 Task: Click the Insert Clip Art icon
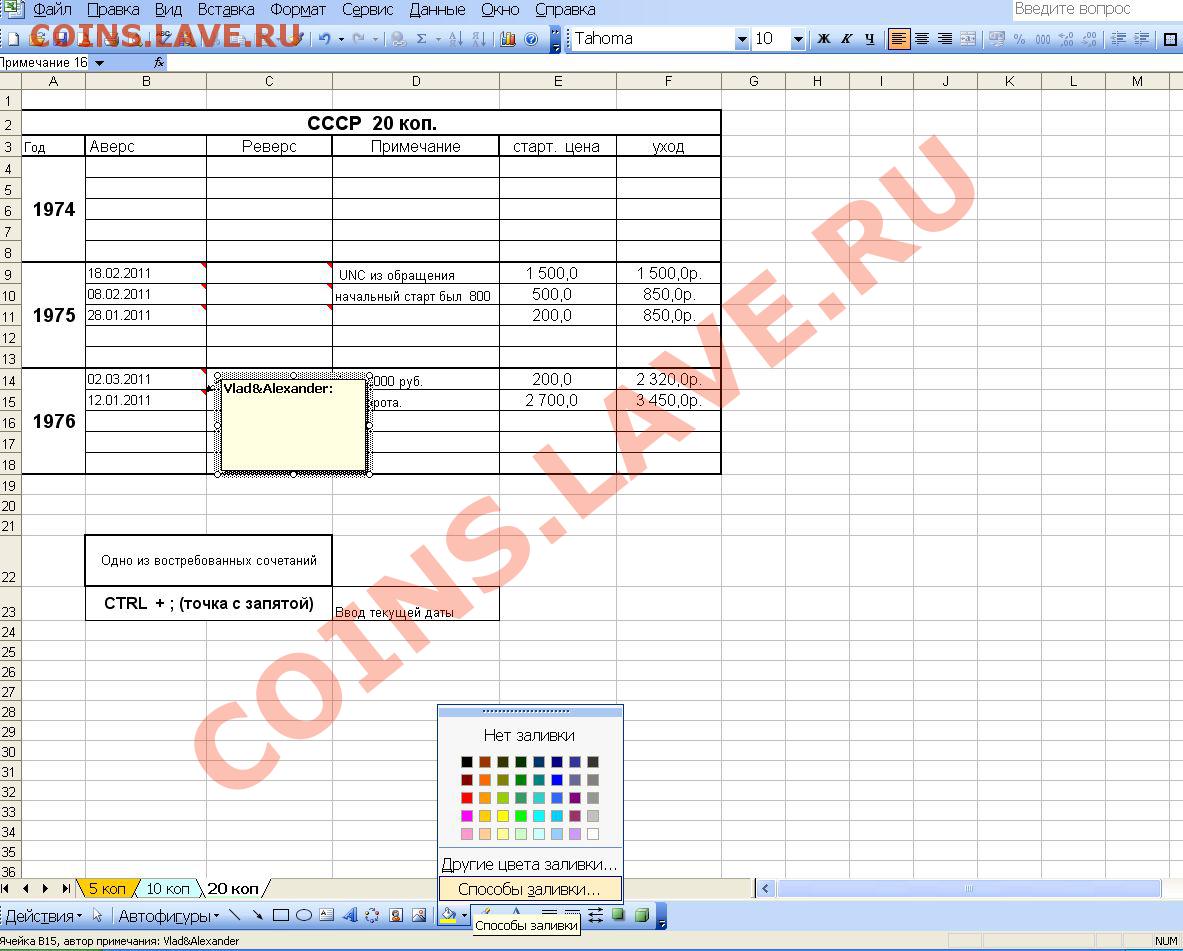click(396, 916)
